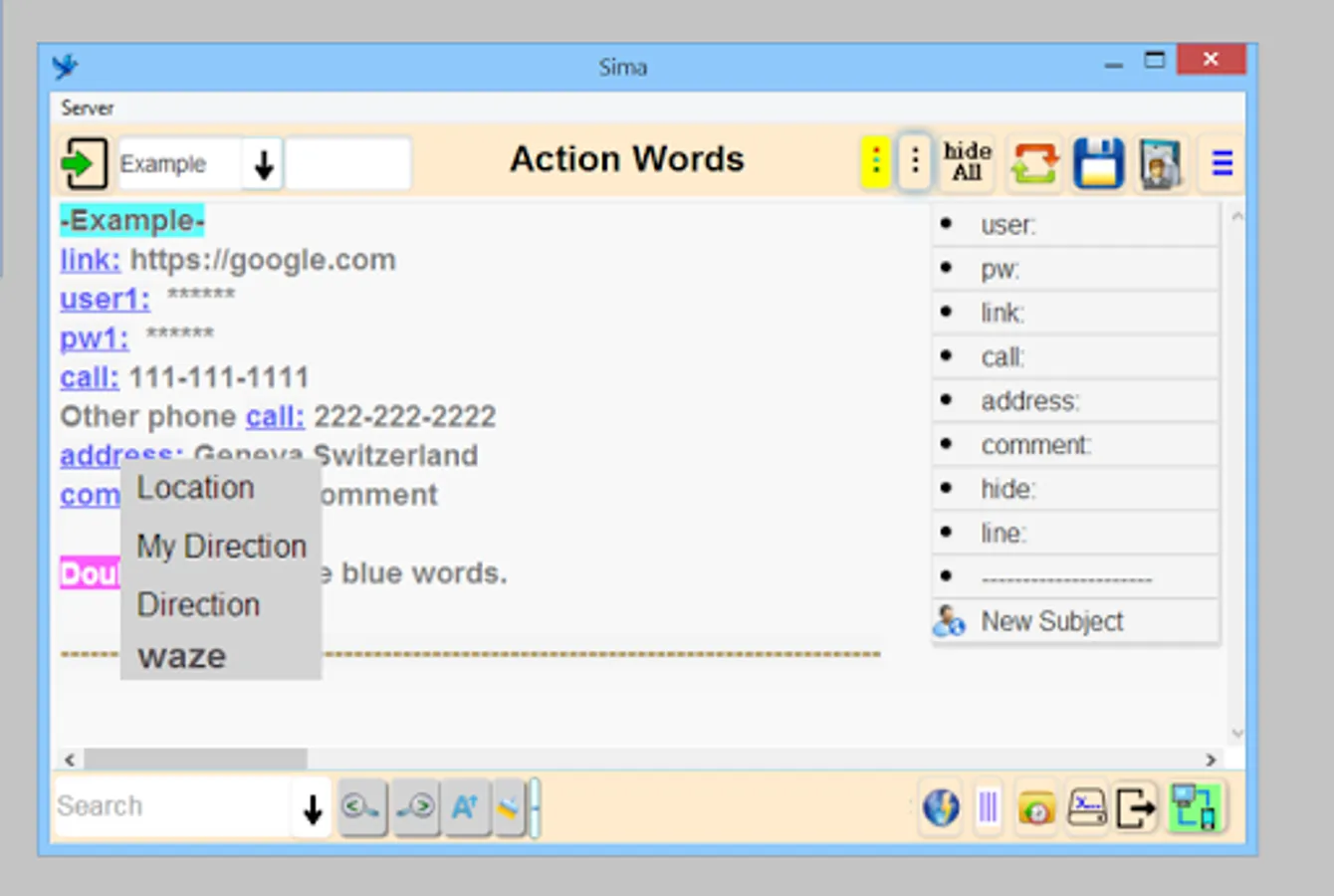1334x896 pixels.
Task: Click New Subject in the word list
Action: coord(1076,621)
